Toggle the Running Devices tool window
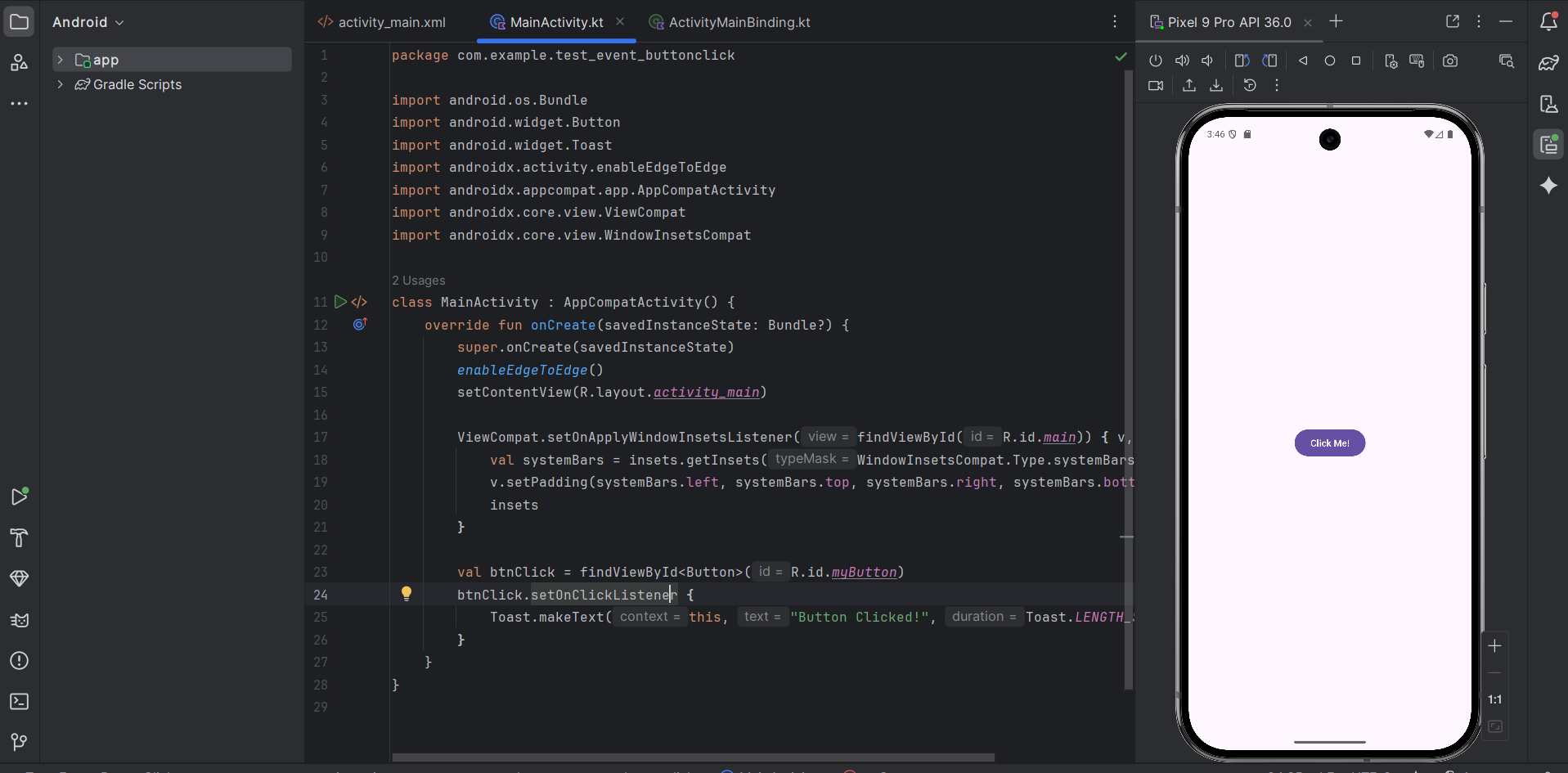The width and height of the screenshot is (1568, 773). click(x=1548, y=145)
